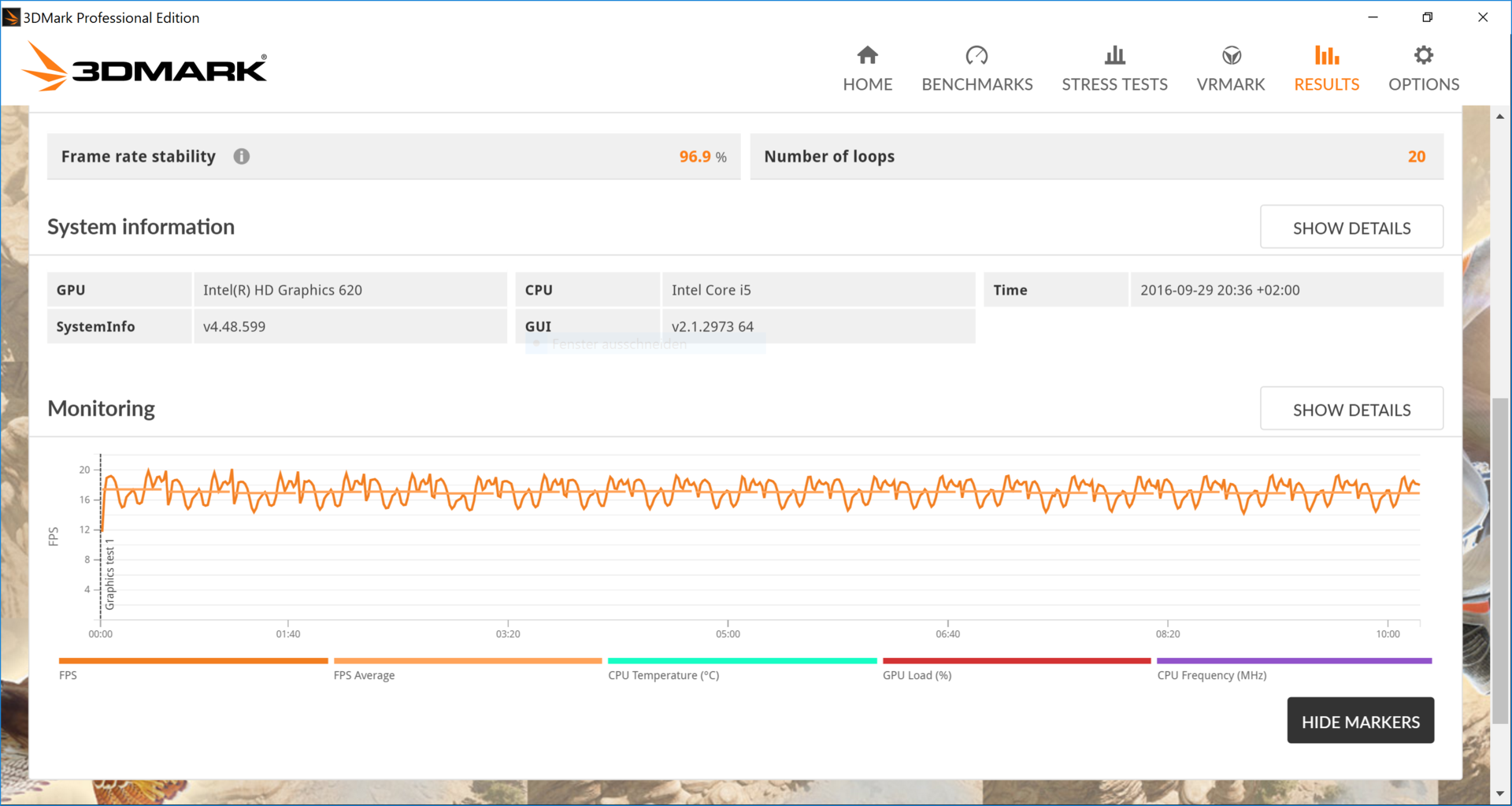Select the SystemInfo value v4.48.599
1512x806 pixels.
pyautogui.click(x=234, y=326)
